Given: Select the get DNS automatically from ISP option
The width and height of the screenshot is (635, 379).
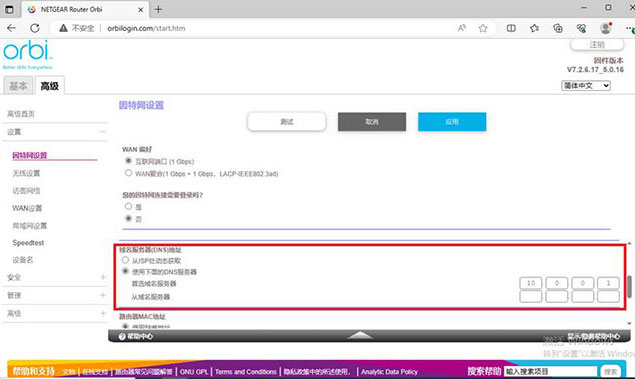Looking at the screenshot, I should click(x=126, y=260).
